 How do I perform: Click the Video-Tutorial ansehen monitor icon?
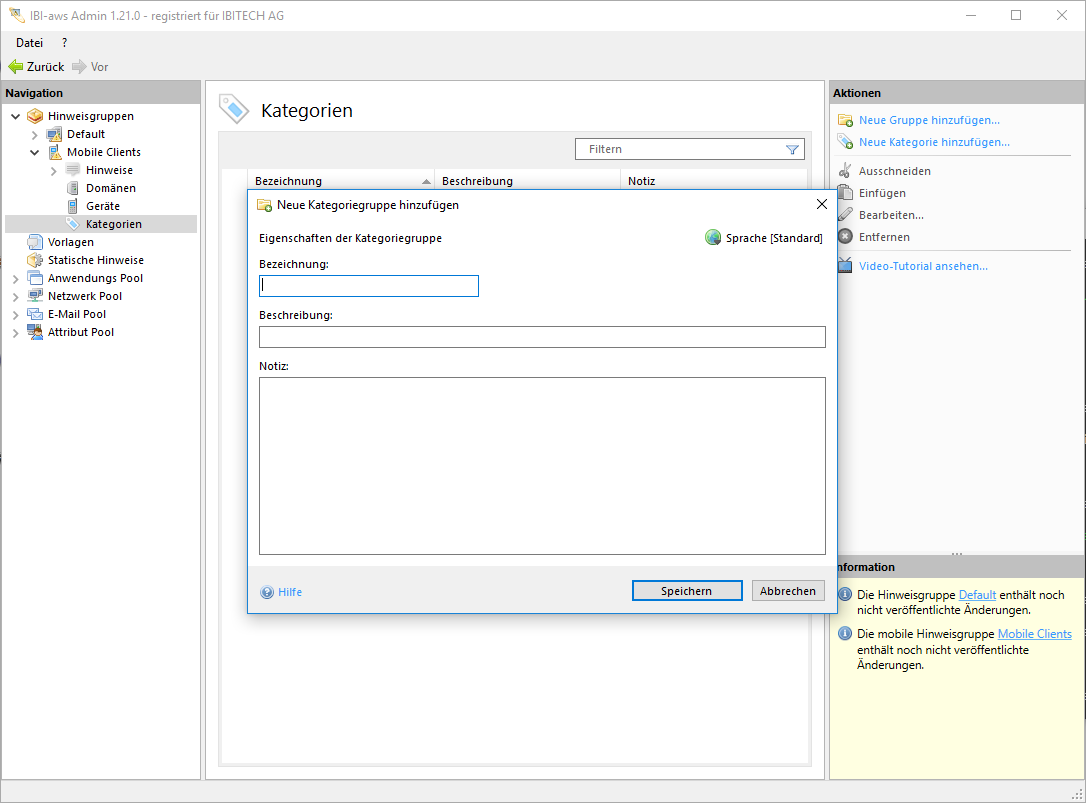[x=845, y=266]
